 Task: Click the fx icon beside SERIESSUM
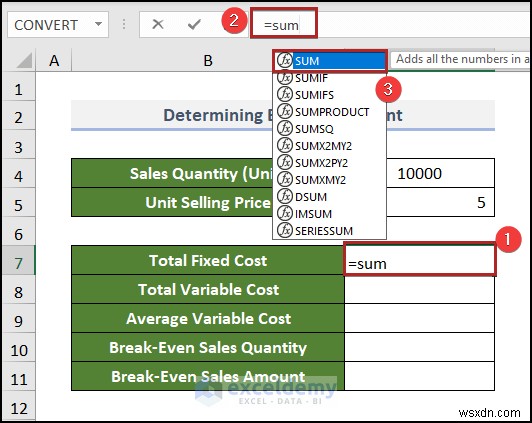coord(285,230)
